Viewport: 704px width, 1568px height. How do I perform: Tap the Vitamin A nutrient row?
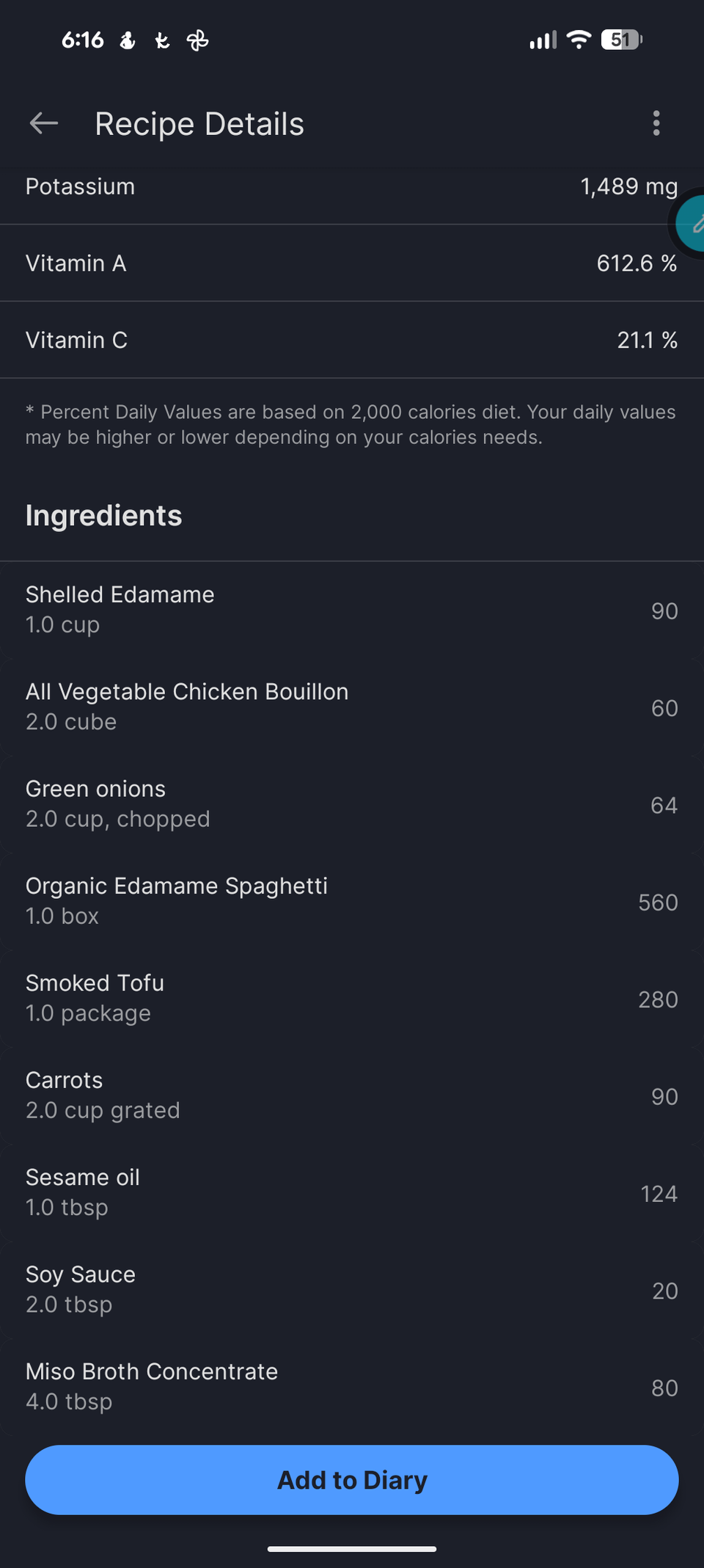[352, 263]
